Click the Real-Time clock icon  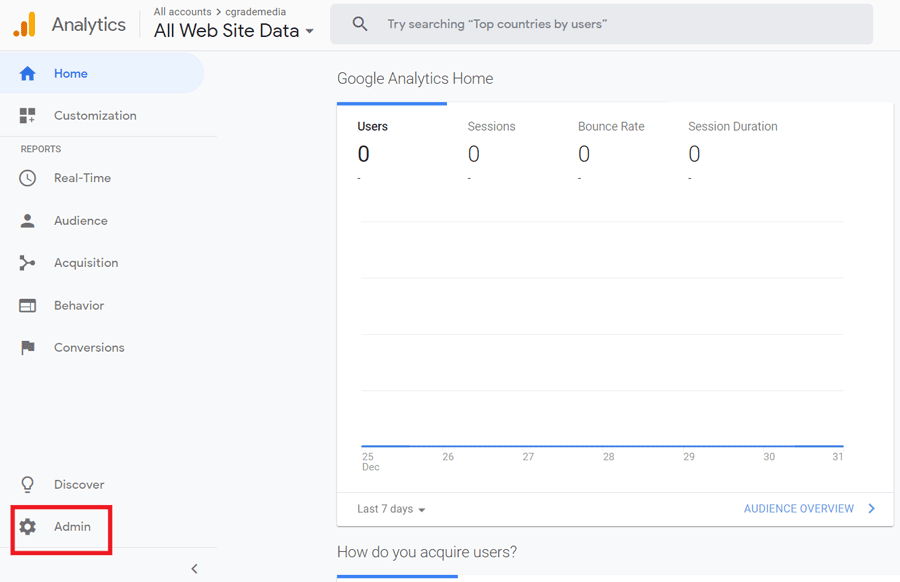pos(28,178)
